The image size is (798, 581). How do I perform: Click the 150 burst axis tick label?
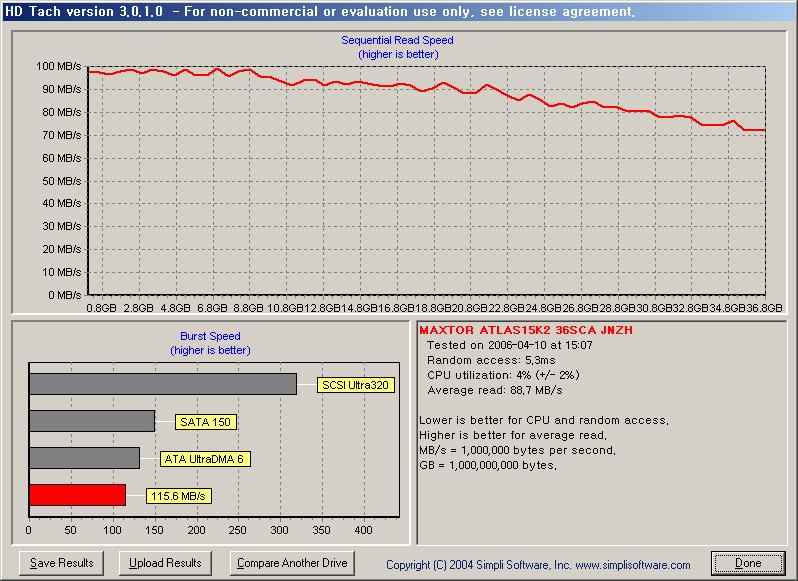(154, 530)
